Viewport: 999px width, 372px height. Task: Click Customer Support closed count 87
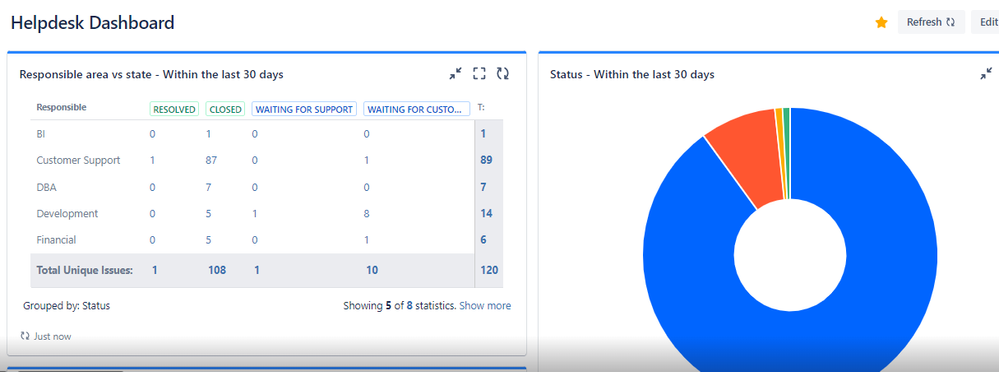pos(212,161)
